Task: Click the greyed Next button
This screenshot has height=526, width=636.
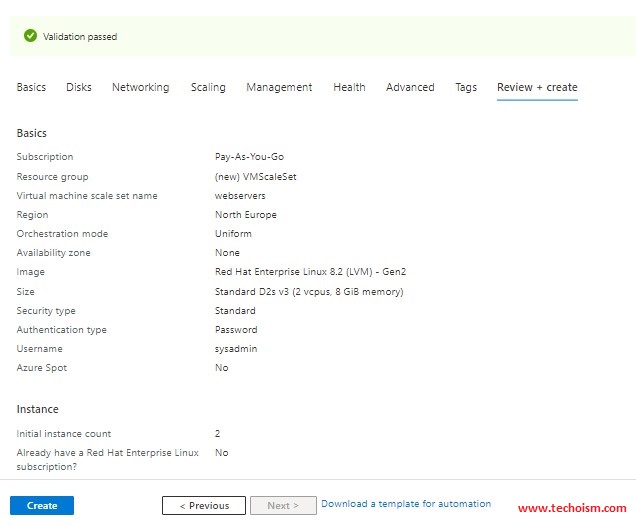Action: (x=283, y=505)
